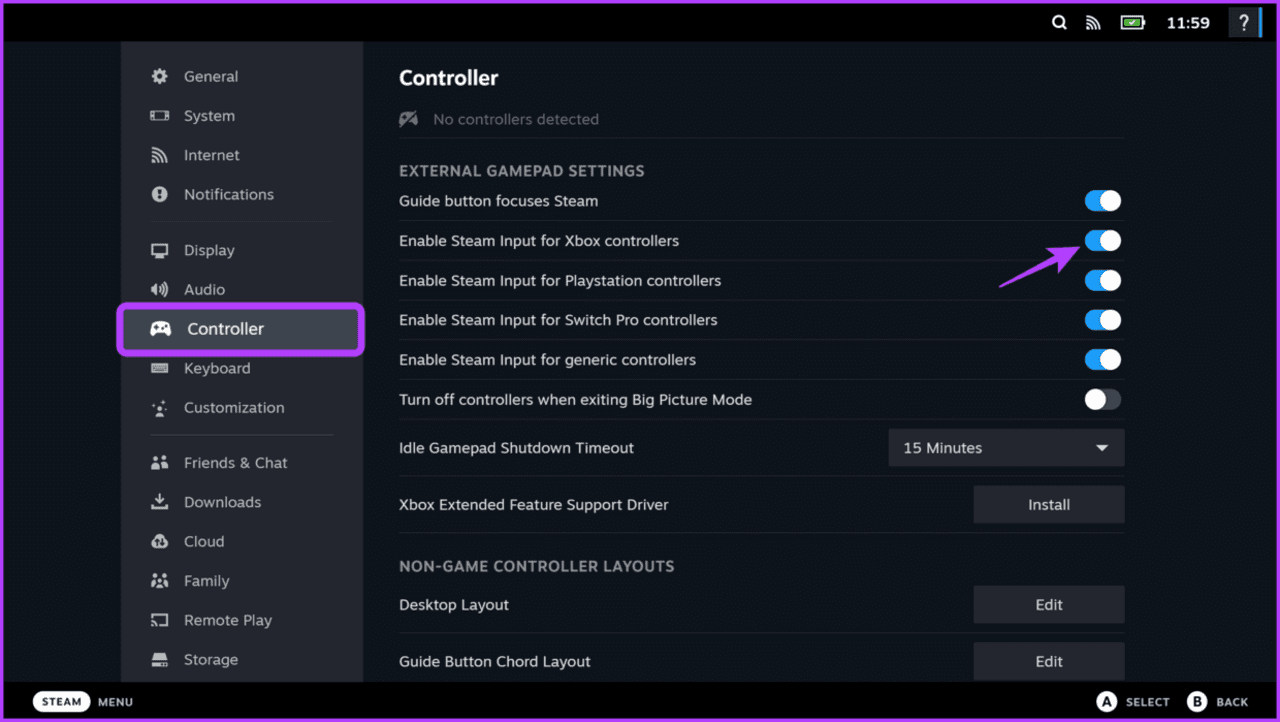Switch to Audio settings
Image resolution: width=1280 pixels, height=722 pixels.
241,289
